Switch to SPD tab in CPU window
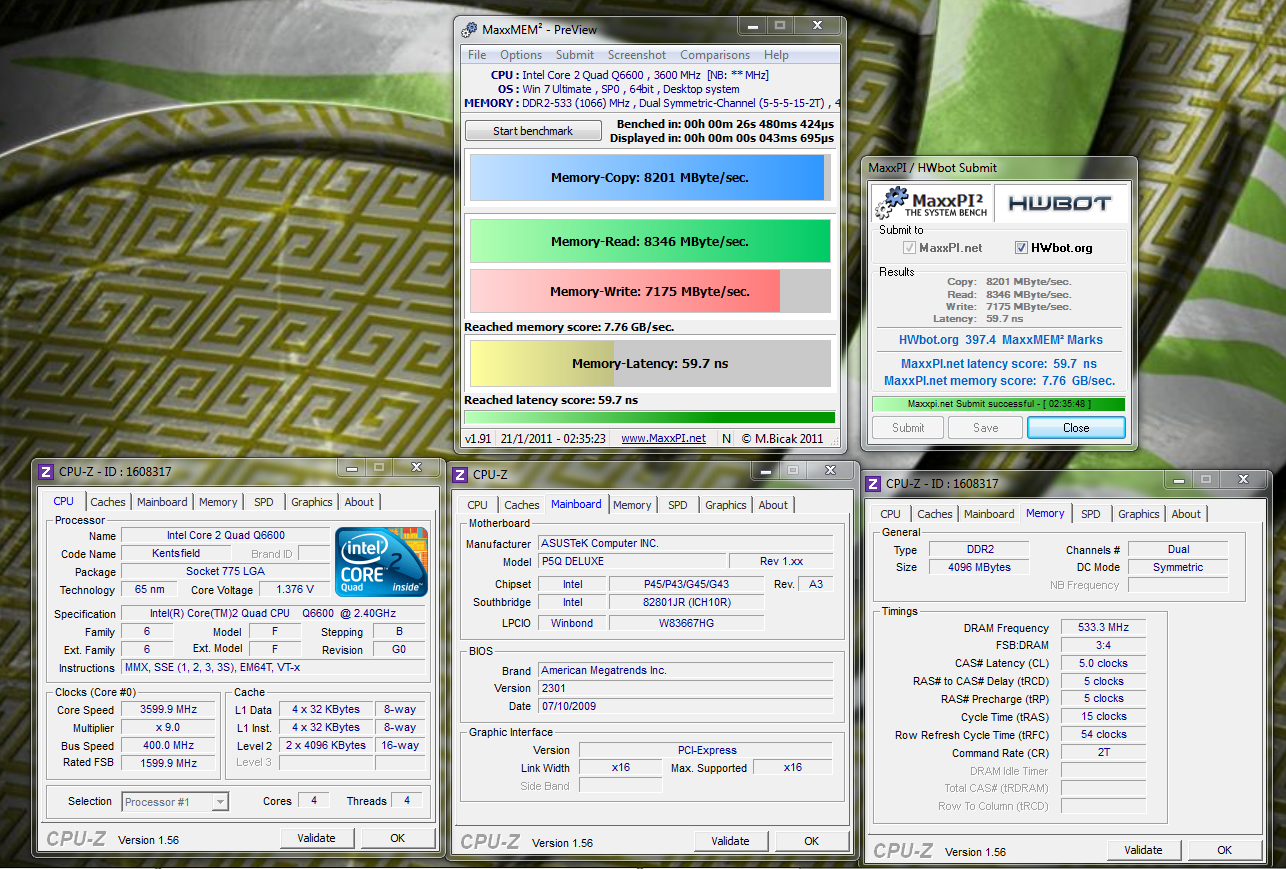This screenshot has width=1286, height=869. [x=263, y=502]
